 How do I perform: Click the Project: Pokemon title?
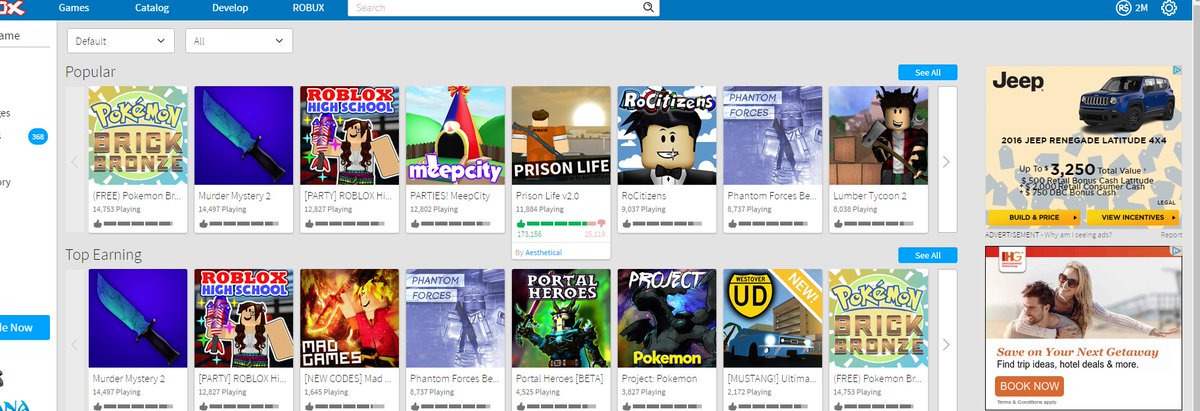point(659,380)
